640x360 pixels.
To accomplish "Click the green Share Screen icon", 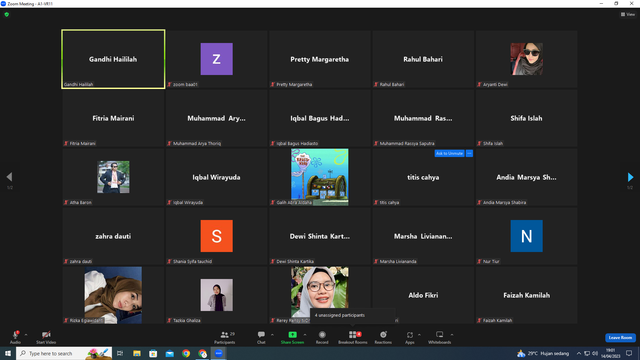I will [x=292, y=335].
